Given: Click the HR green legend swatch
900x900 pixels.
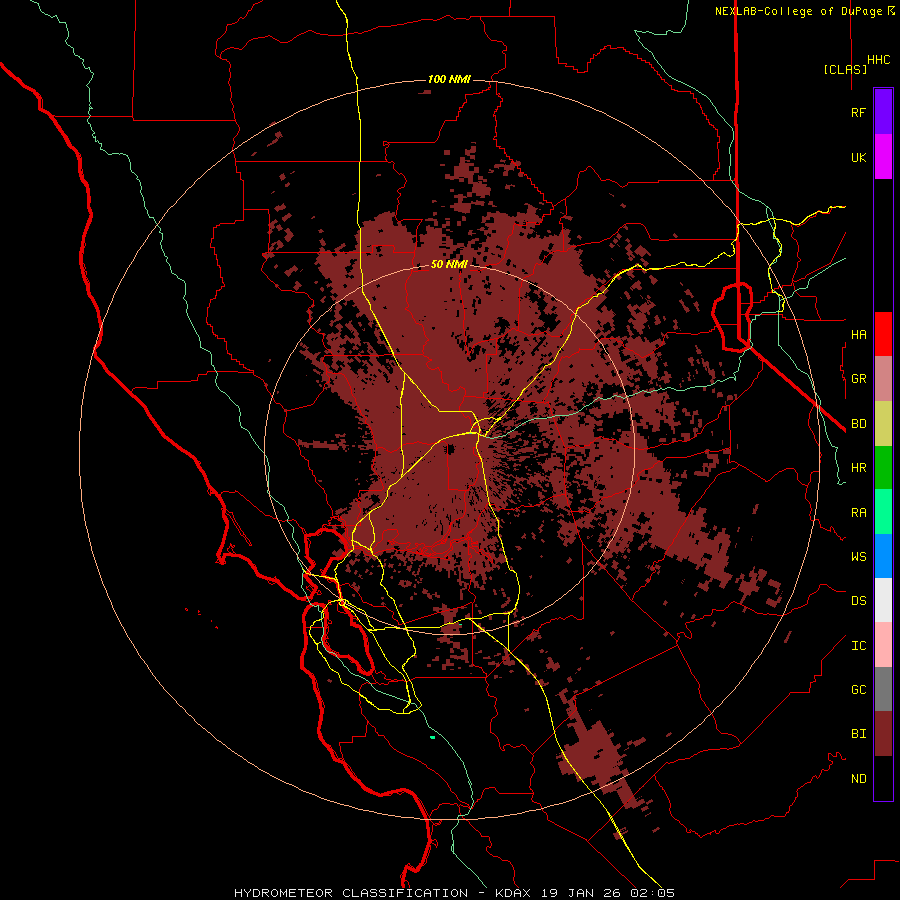Looking at the screenshot, I should click(883, 468).
